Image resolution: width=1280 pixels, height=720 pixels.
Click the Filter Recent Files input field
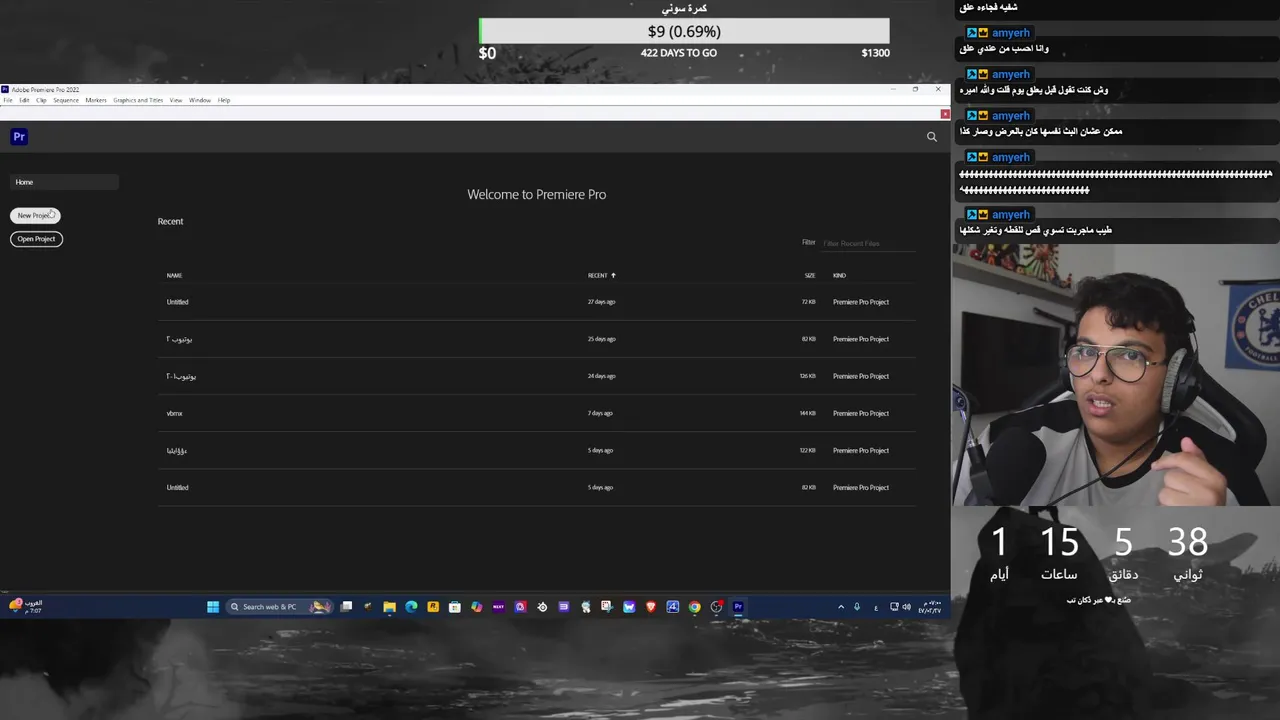point(867,243)
